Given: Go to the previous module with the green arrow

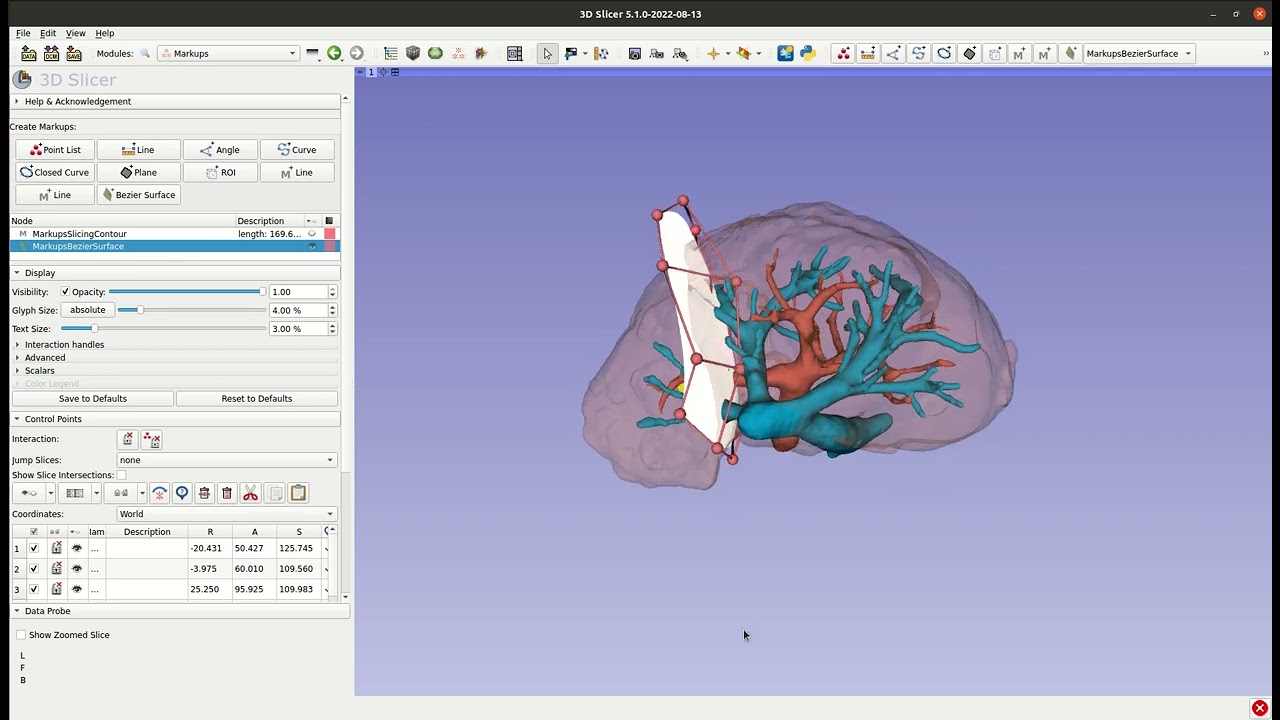Looking at the screenshot, I should [x=334, y=53].
